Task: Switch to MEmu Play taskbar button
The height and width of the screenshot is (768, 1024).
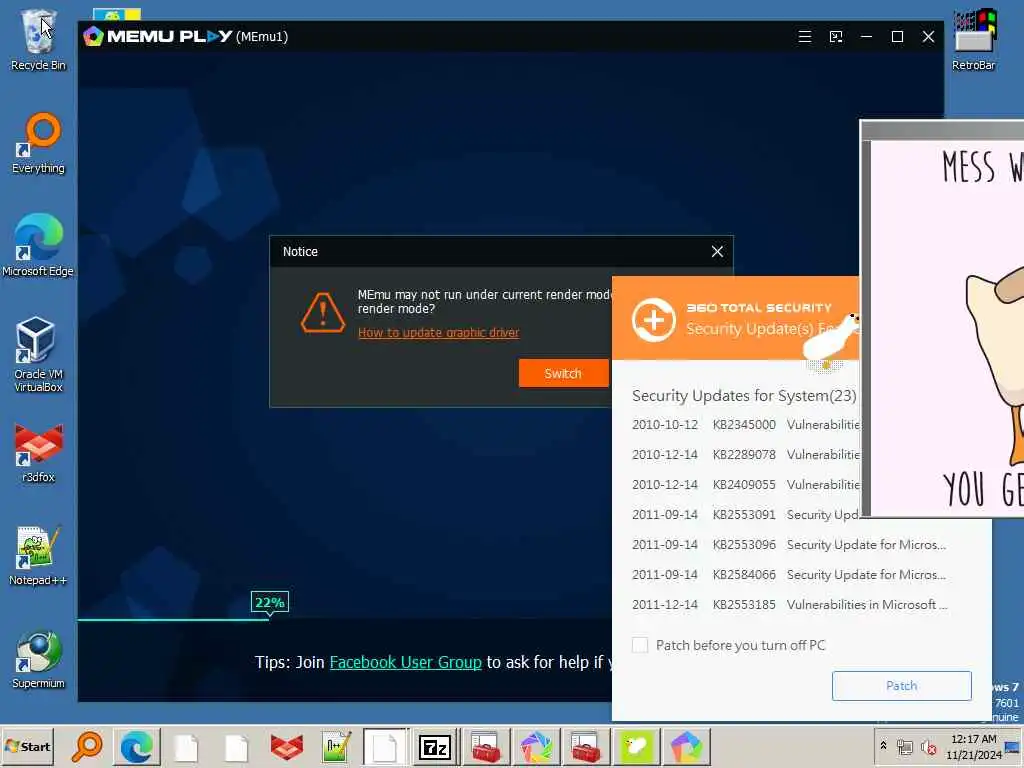Action: pos(686,746)
